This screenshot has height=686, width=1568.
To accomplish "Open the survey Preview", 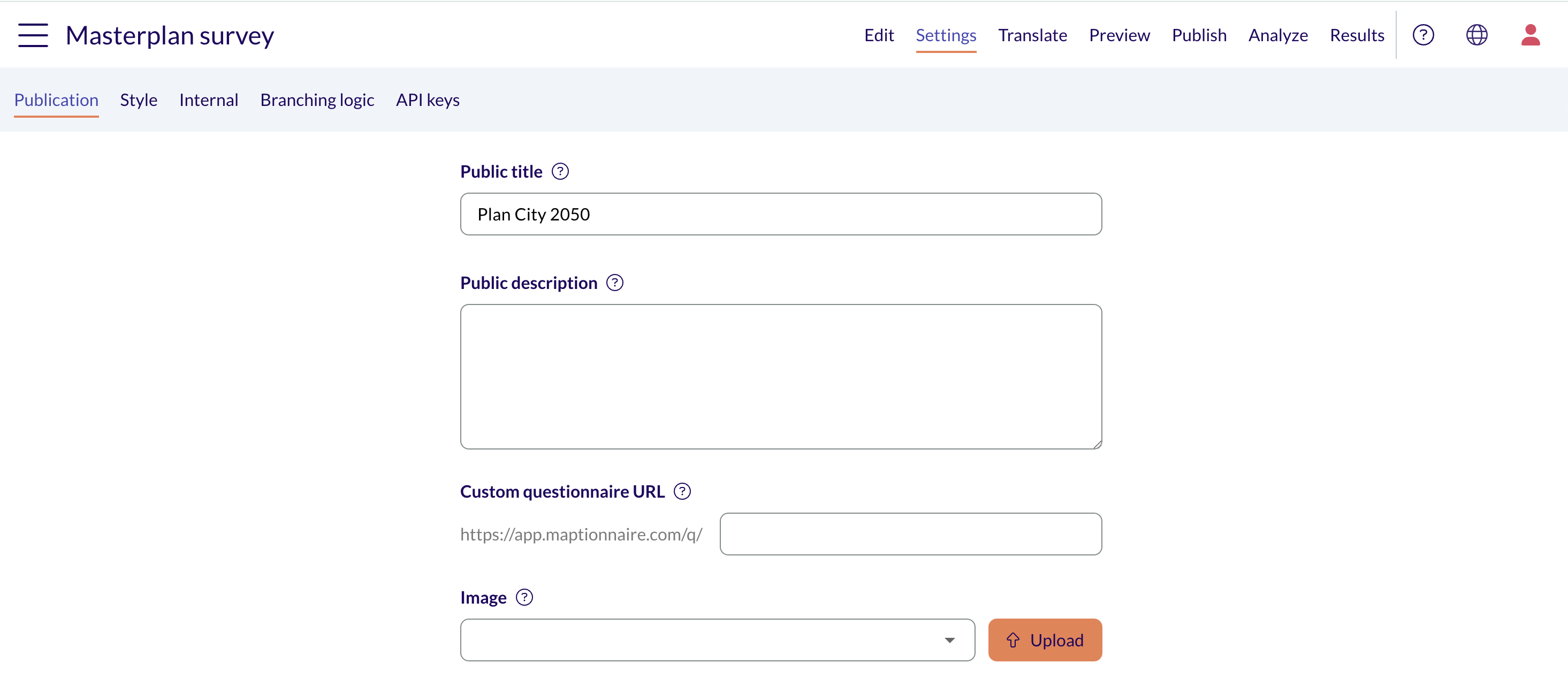I will [x=1120, y=35].
